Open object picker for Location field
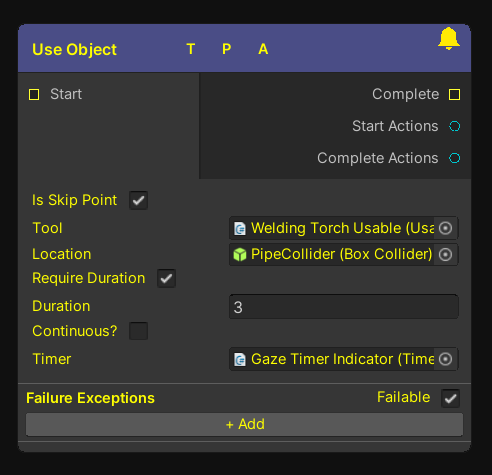The width and height of the screenshot is (492, 475). coord(446,255)
